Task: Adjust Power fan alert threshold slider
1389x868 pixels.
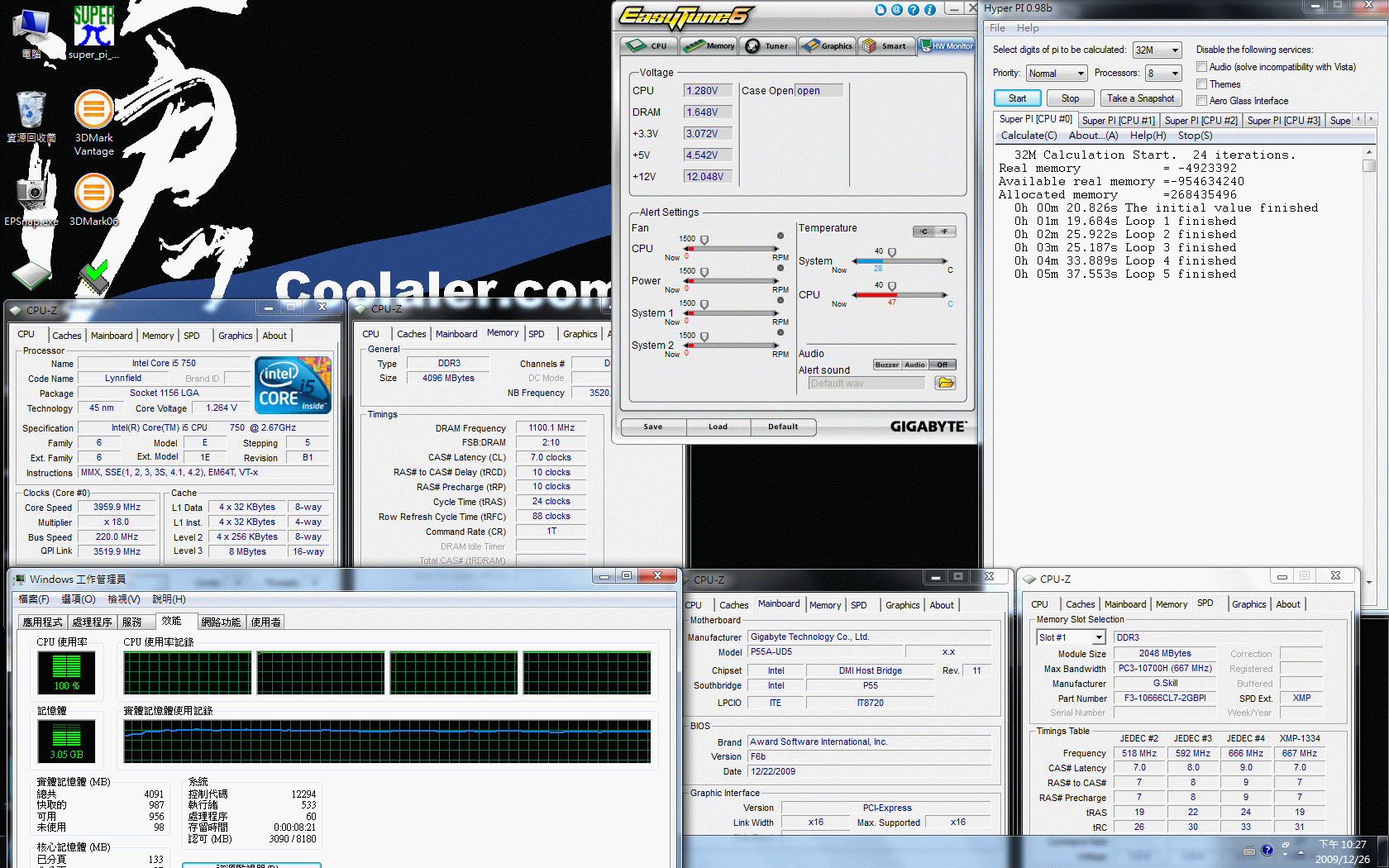Action: 704,273
